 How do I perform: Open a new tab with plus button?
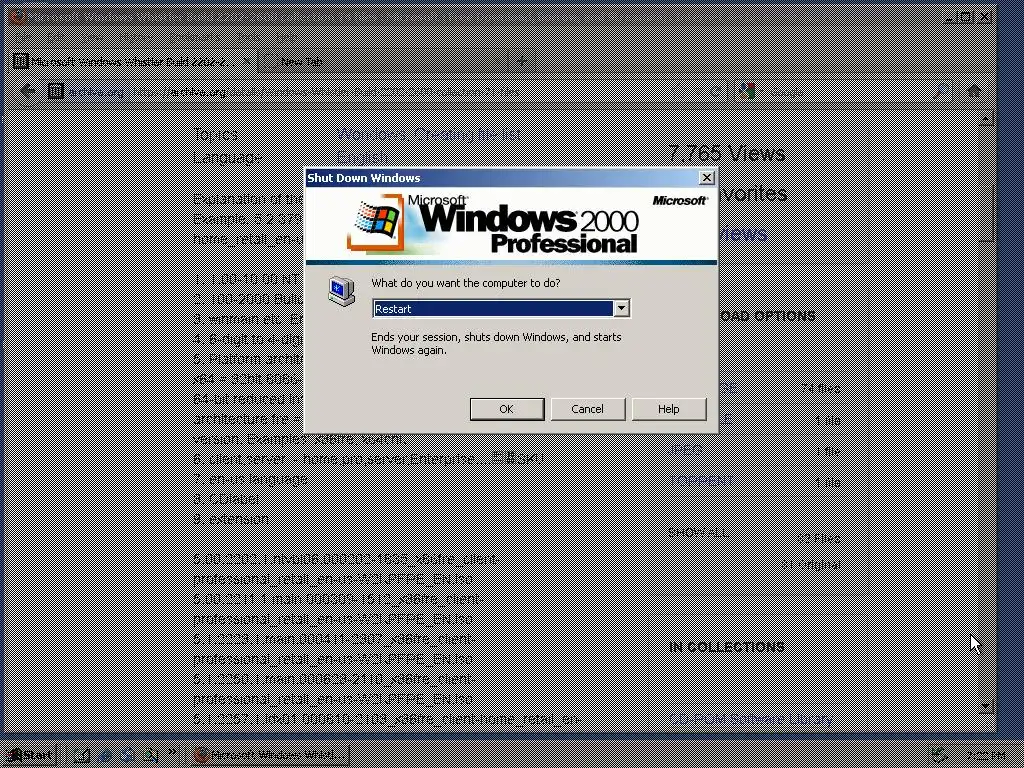point(521,61)
